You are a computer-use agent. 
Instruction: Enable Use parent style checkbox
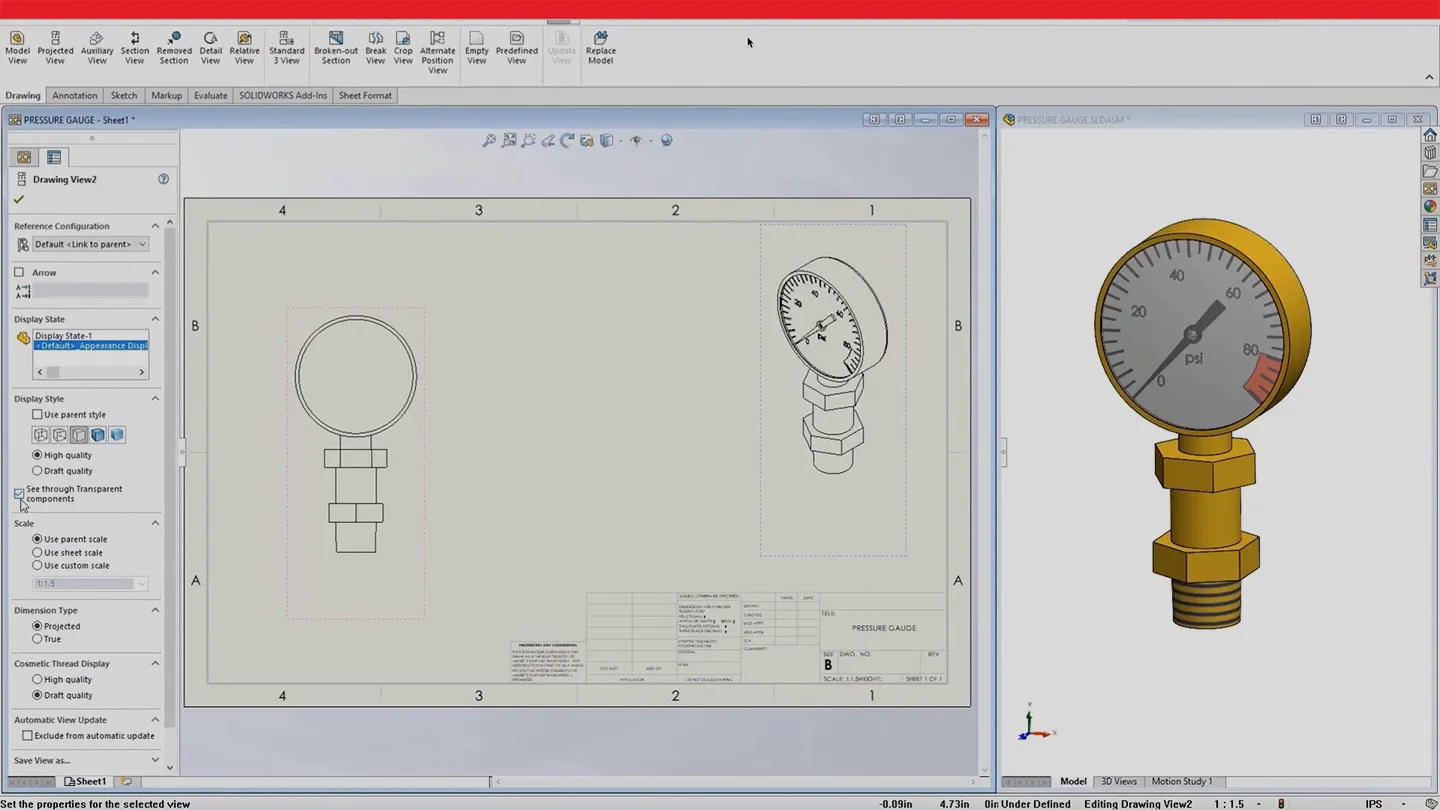click(37, 414)
